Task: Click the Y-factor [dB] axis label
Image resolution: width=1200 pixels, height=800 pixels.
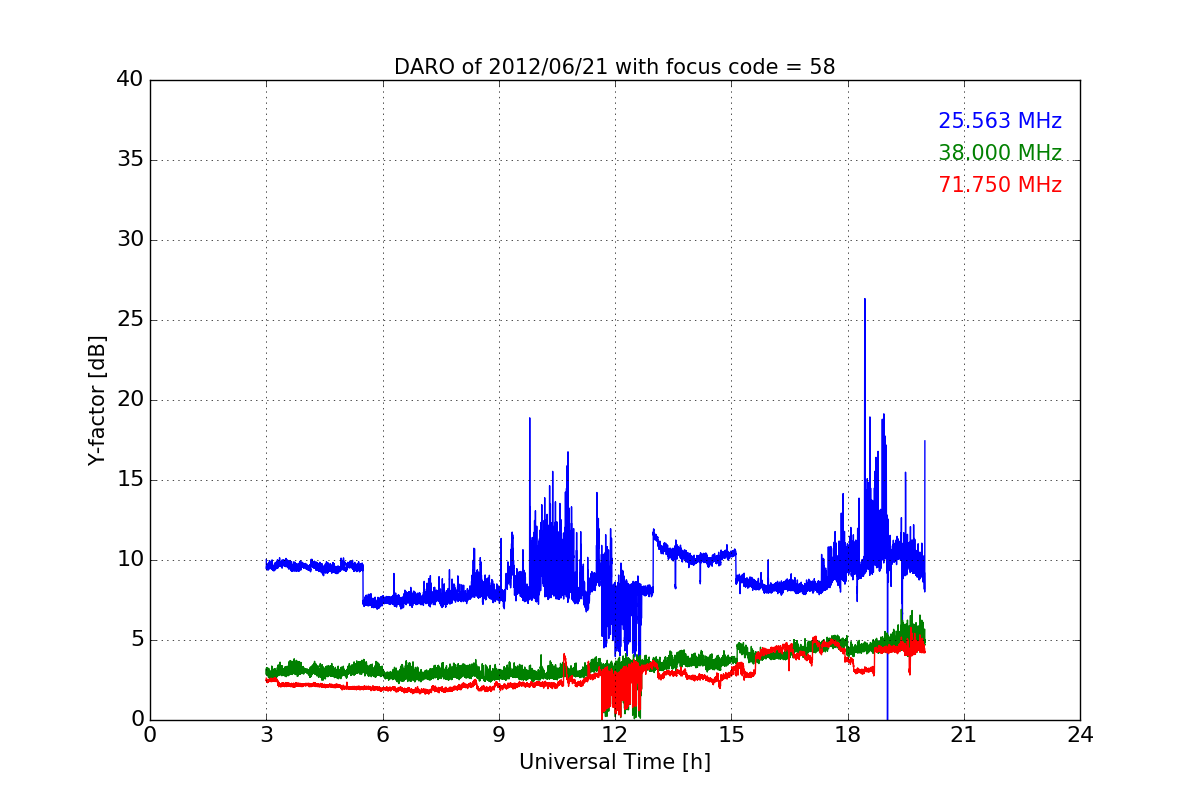Action: (x=96, y=400)
